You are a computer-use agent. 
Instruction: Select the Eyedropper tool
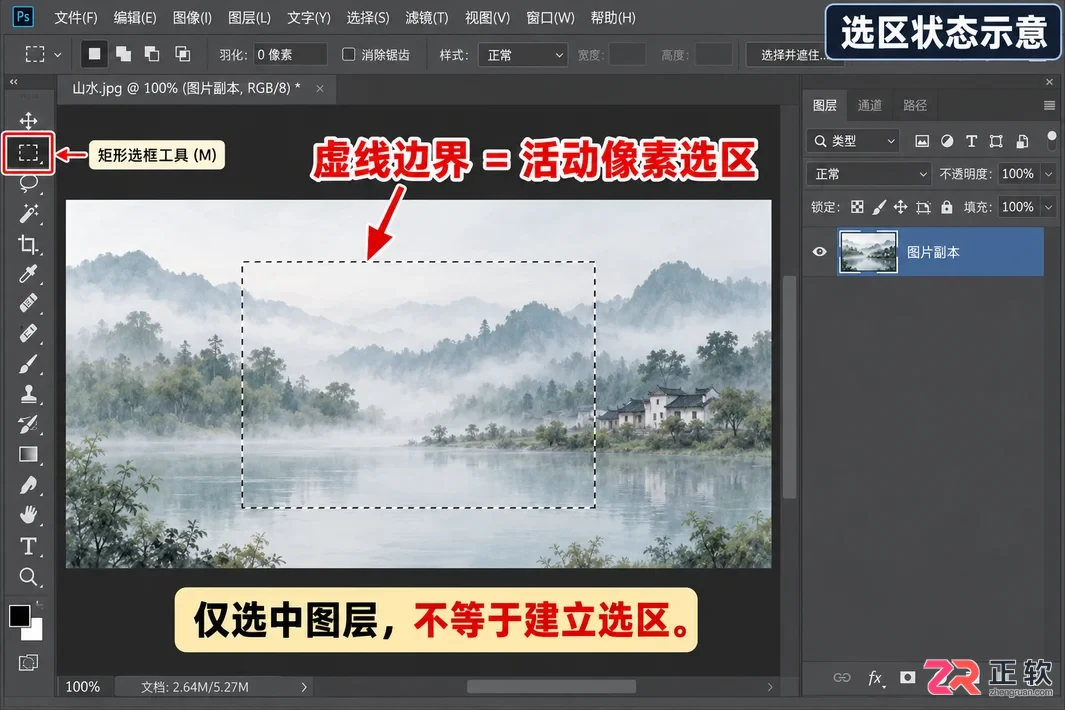28,274
